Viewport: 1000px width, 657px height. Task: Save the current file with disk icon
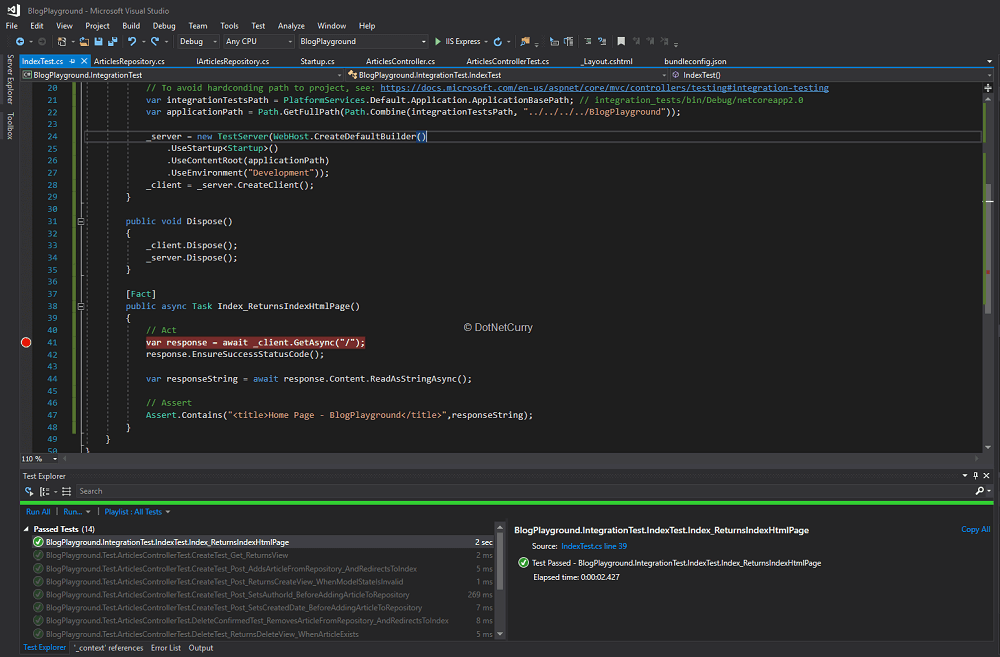[98, 41]
